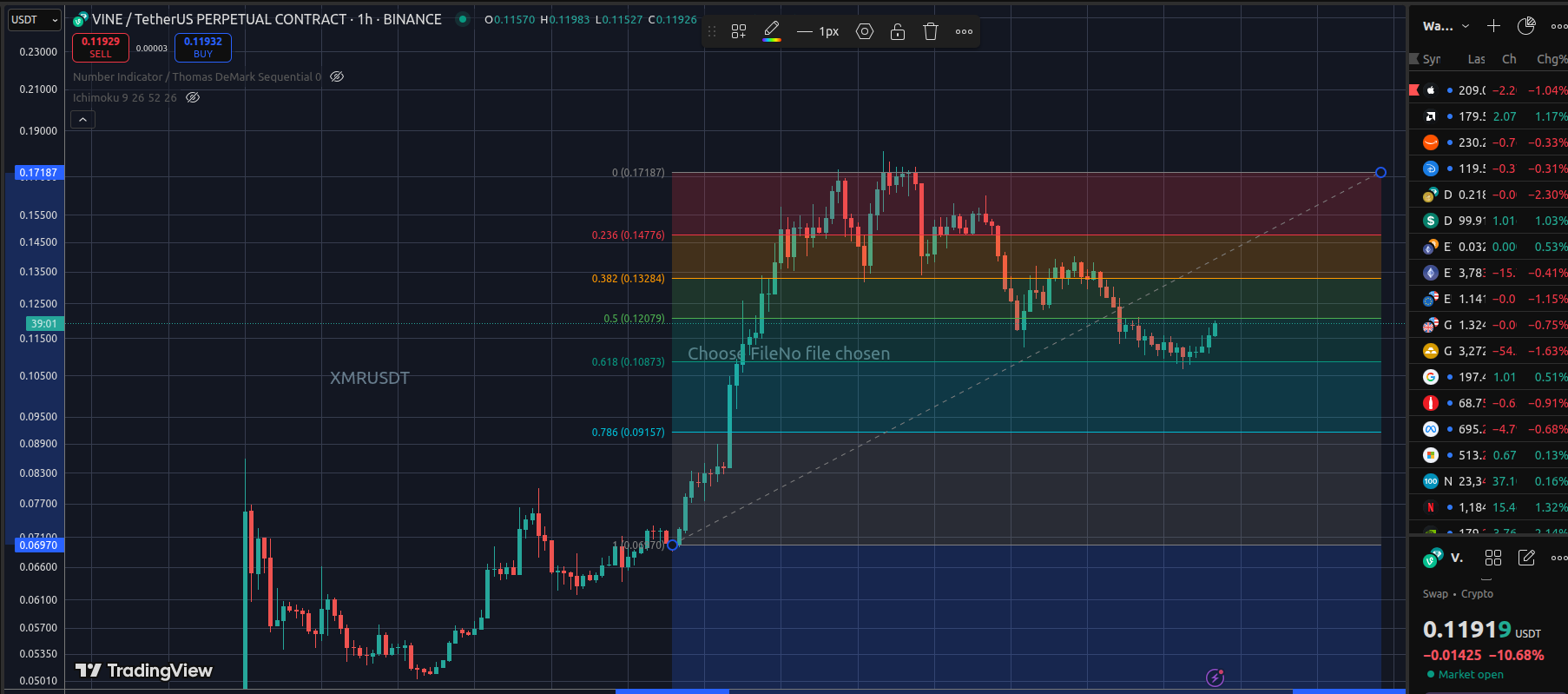
Task: Click the purple lightning quick-action icon
Action: [x=1215, y=677]
